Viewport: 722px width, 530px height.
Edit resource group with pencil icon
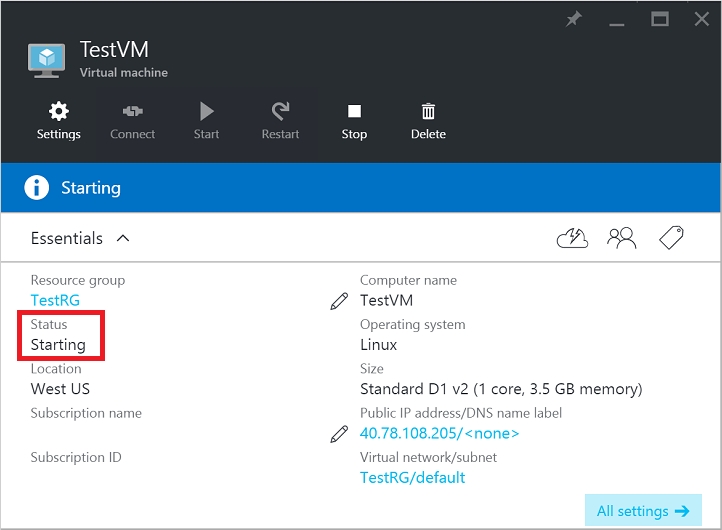(x=339, y=301)
